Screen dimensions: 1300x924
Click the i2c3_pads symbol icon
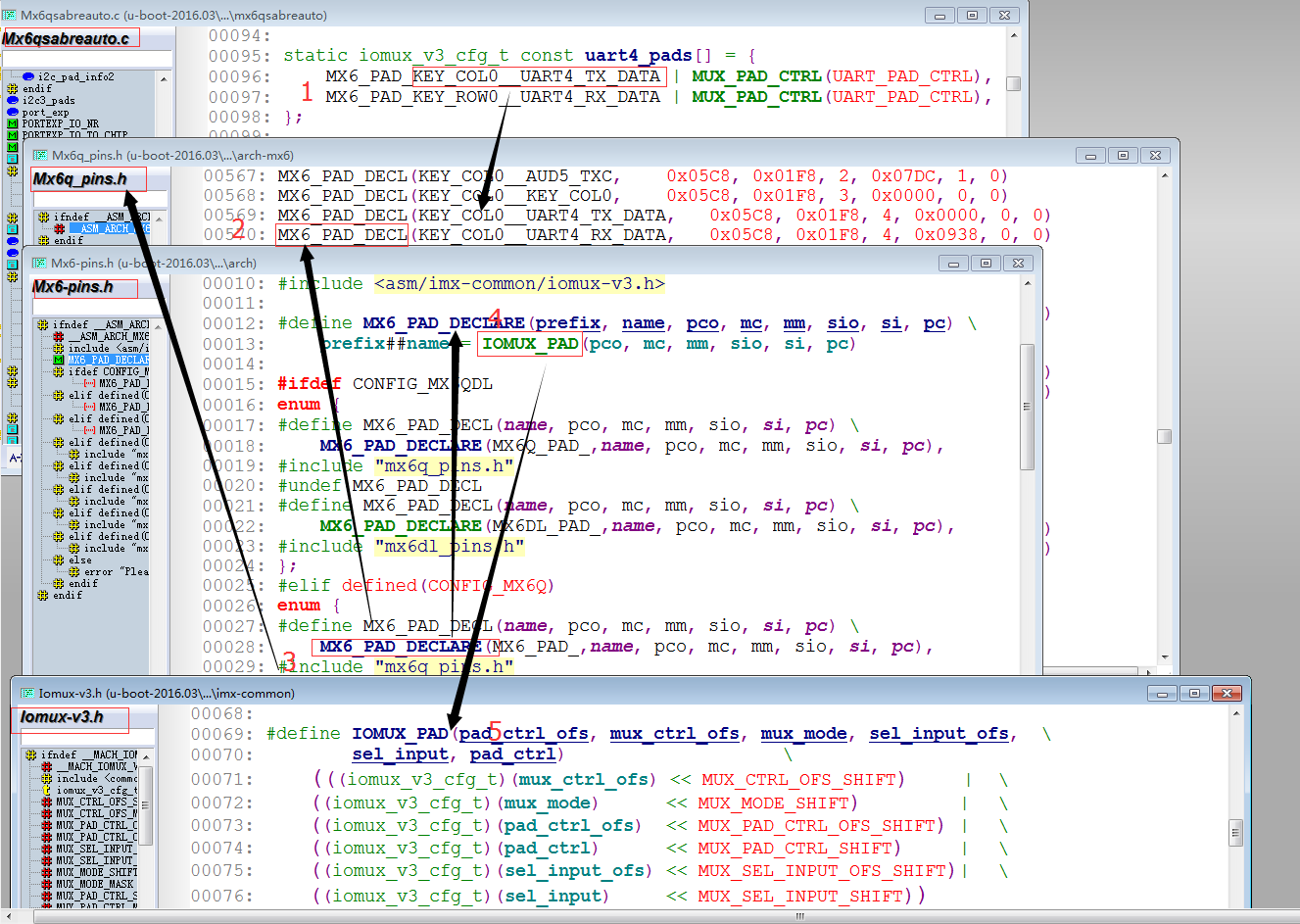click(x=13, y=100)
